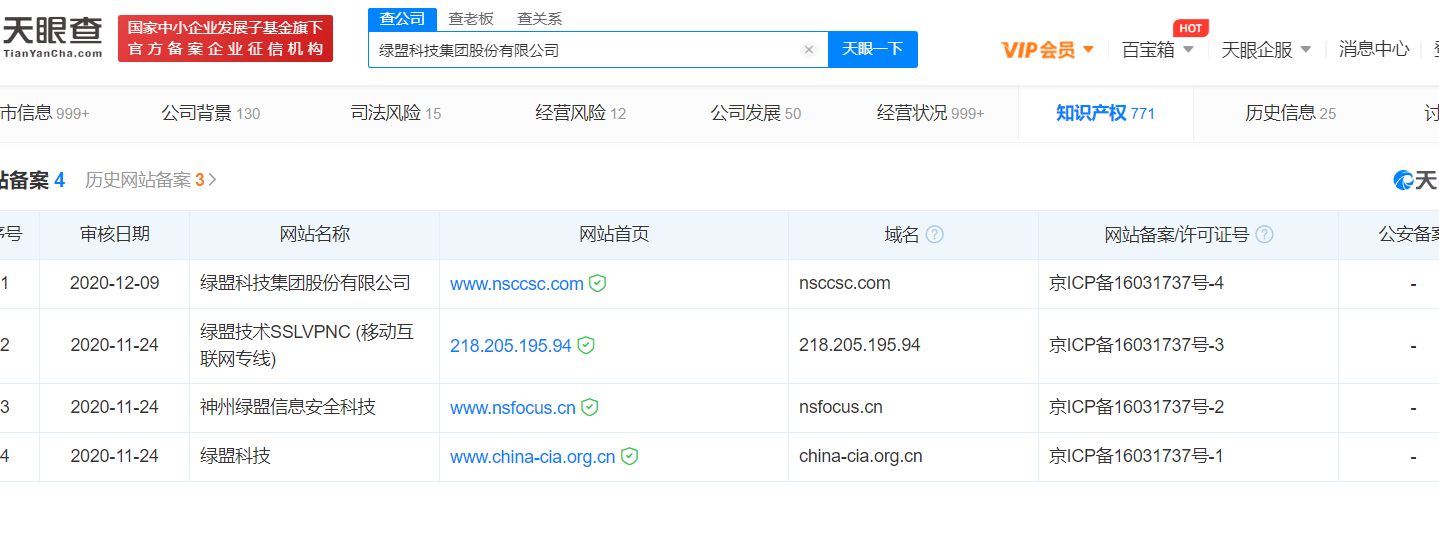Click the site name 绿盟科技 in row 4
The height and width of the screenshot is (548, 1439).
pos(235,456)
